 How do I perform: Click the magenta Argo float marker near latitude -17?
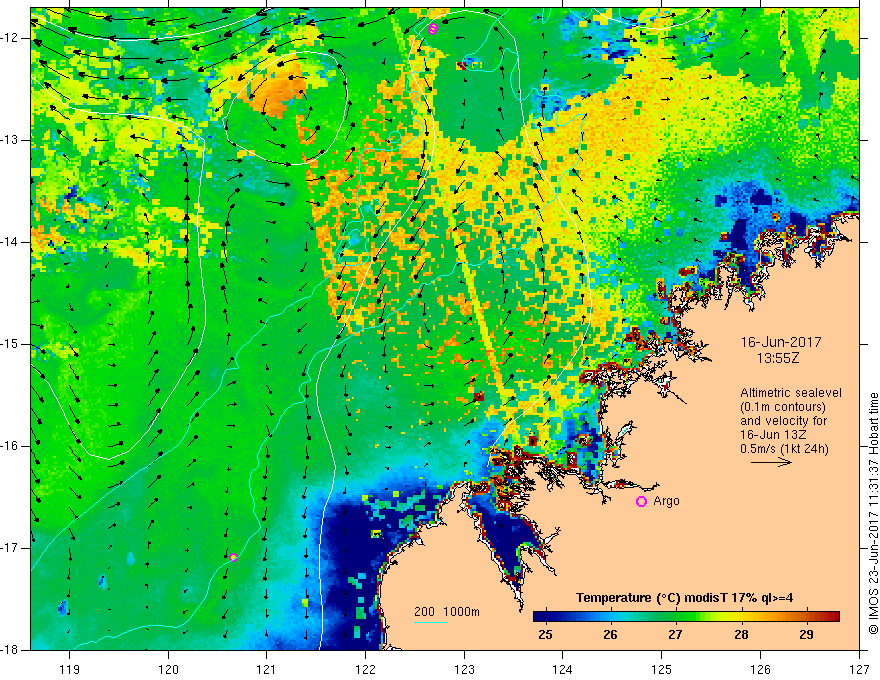click(x=233, y=557)
